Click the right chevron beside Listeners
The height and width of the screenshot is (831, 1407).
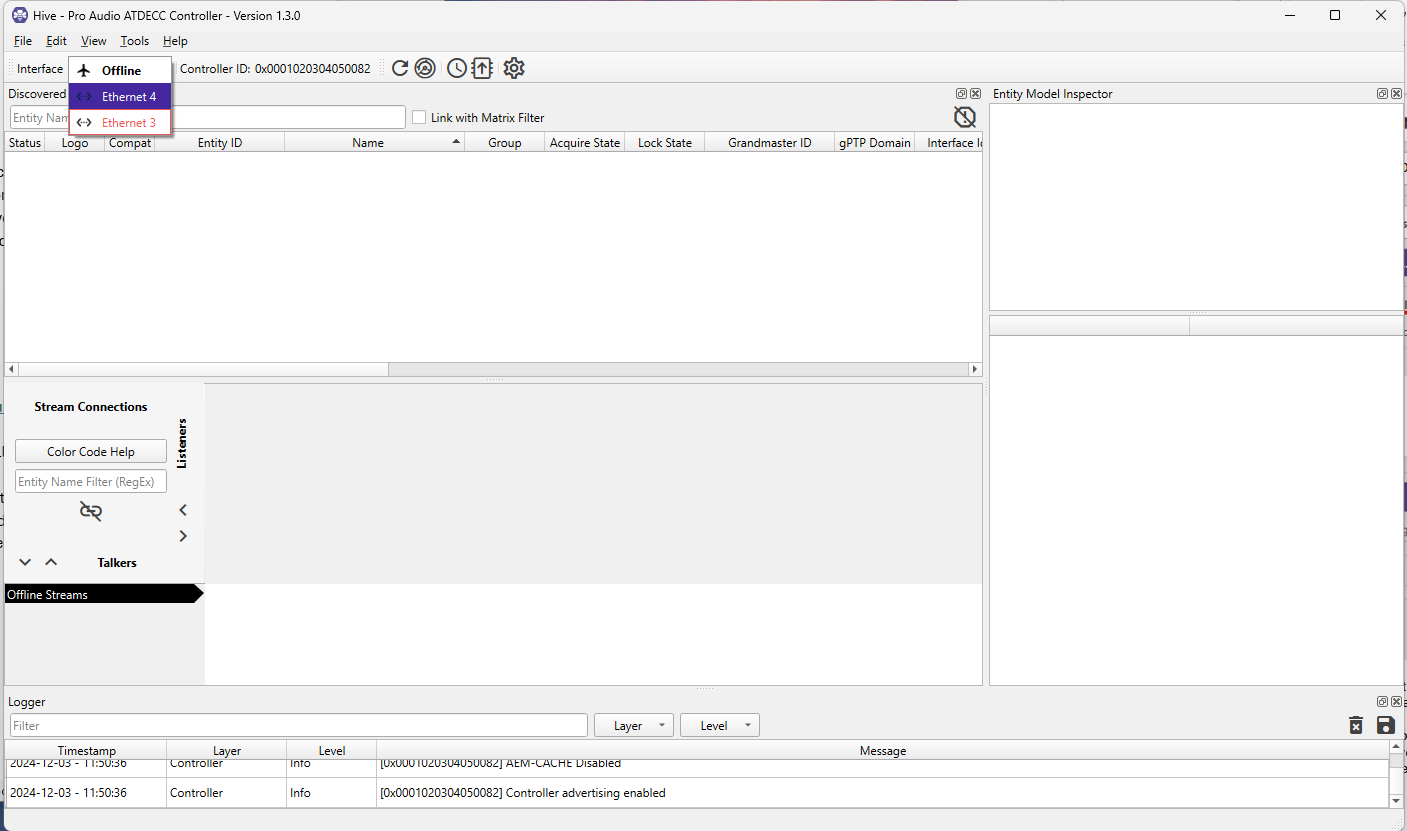(183, 536)
